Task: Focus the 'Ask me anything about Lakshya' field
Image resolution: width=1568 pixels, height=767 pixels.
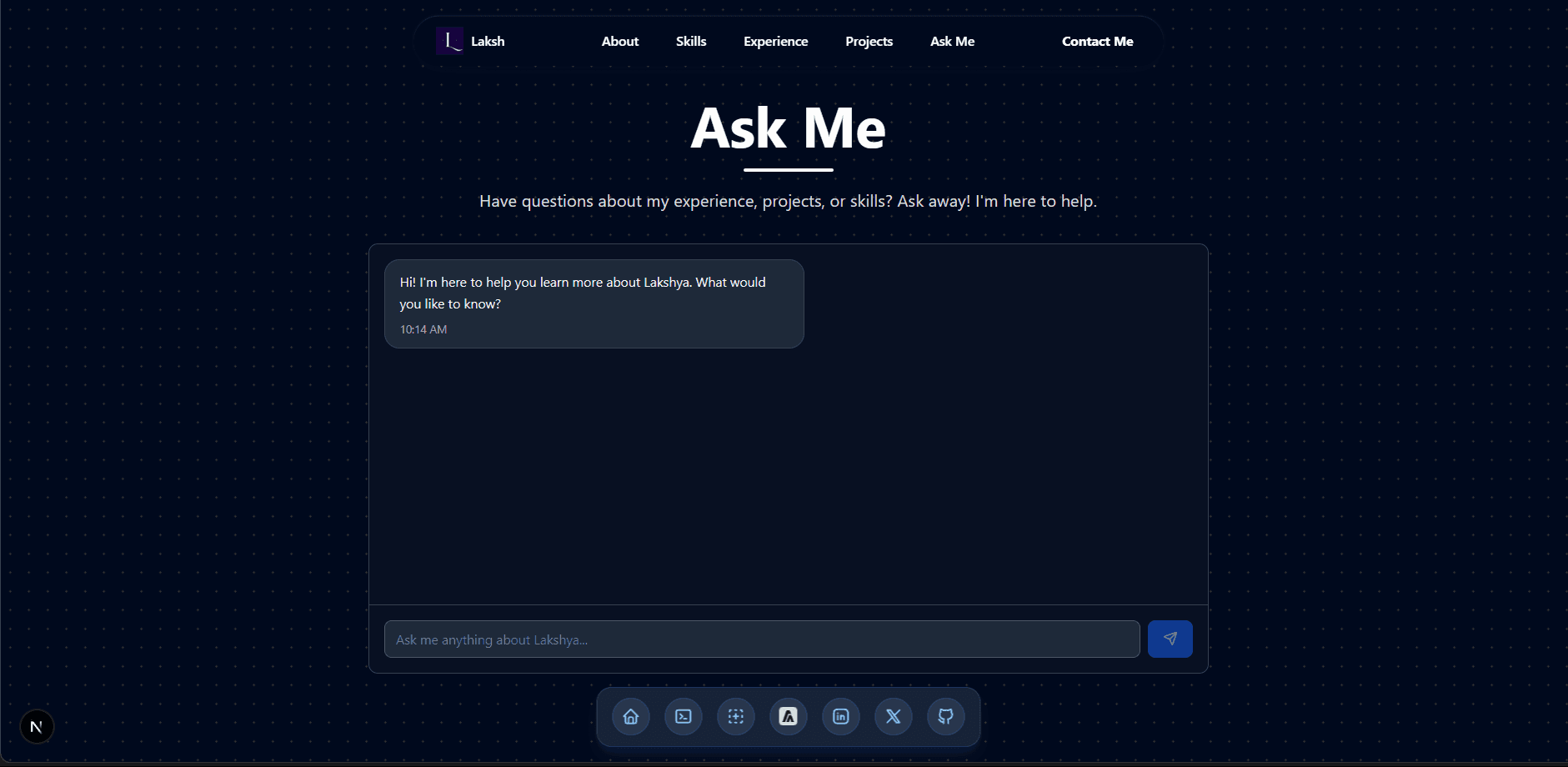Action: click(x=761, y=639)
